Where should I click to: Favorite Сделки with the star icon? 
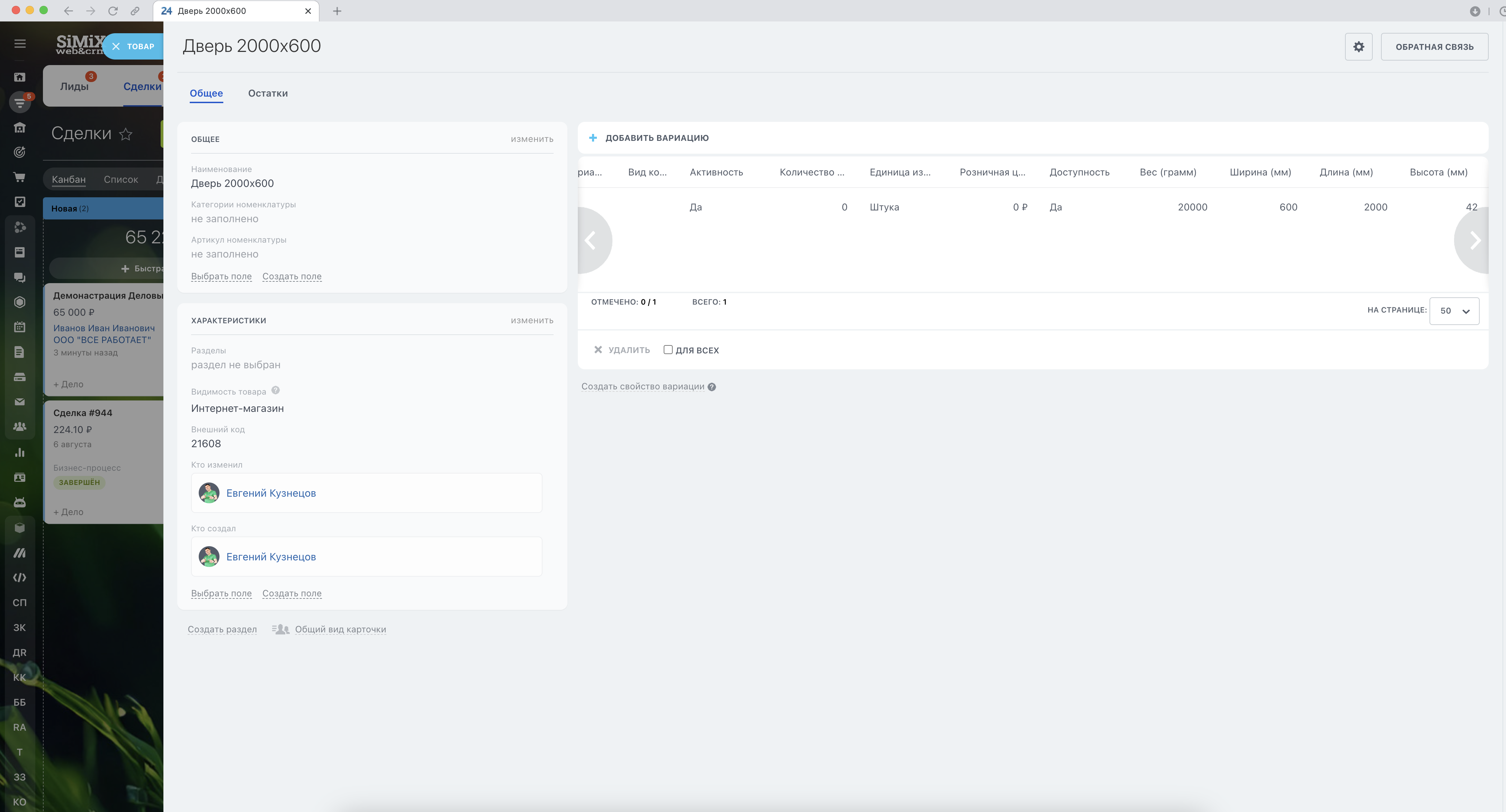[126, 134]
